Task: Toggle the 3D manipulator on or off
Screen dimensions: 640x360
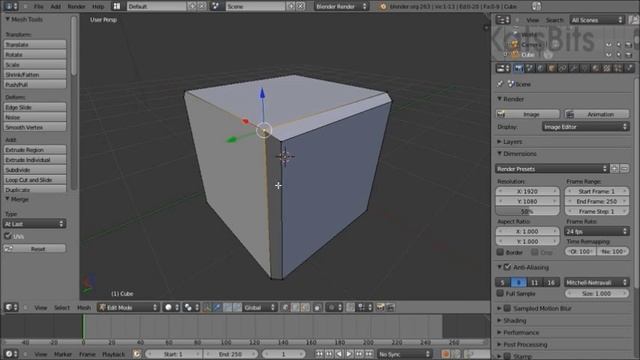Action: point(207,307)
